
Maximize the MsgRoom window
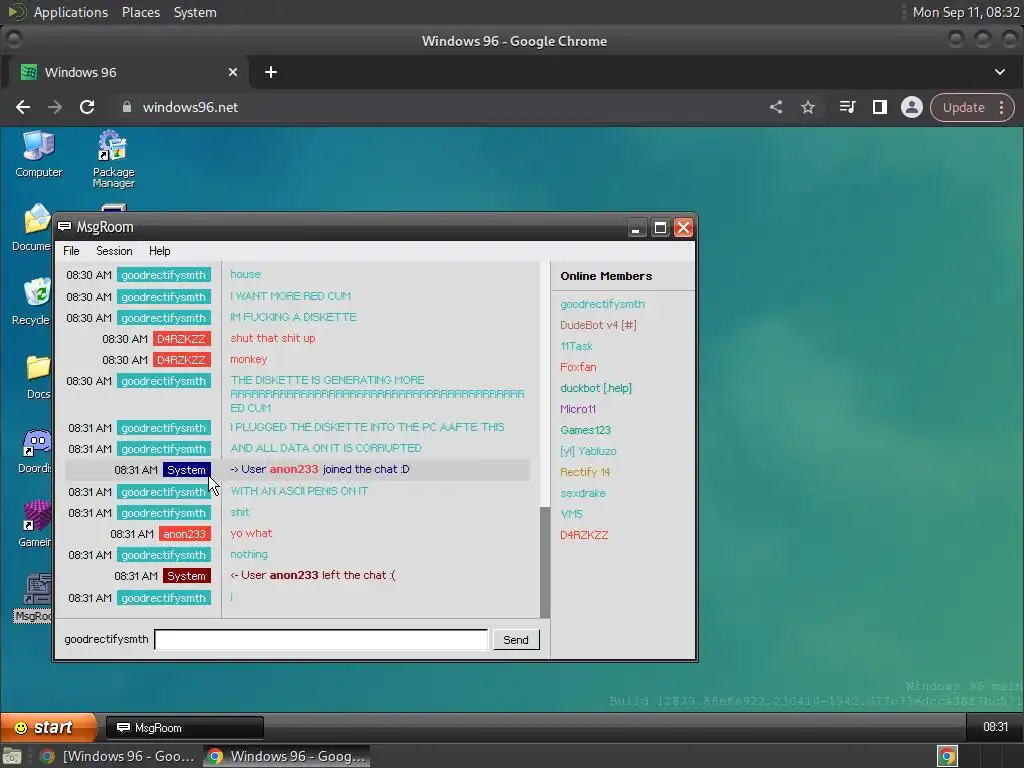pos(660,228)
